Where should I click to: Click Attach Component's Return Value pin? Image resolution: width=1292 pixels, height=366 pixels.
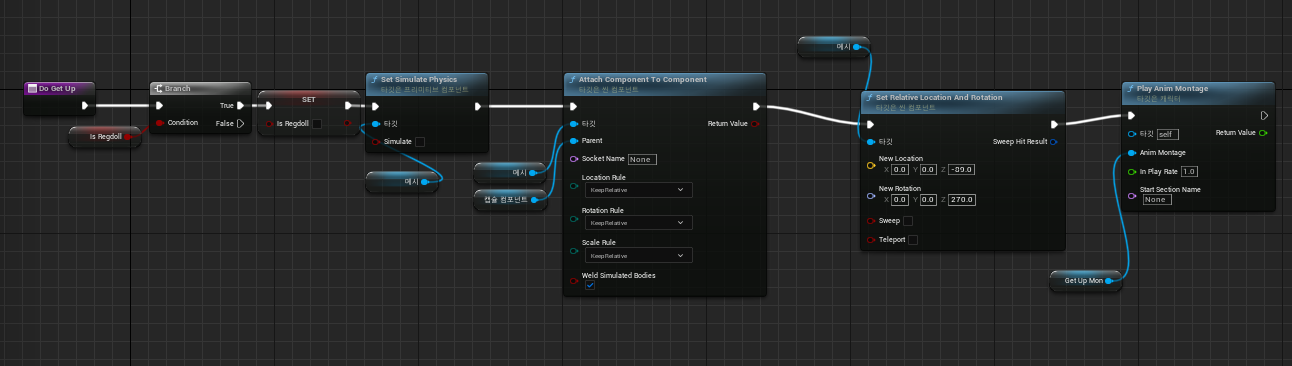(755, 124)
